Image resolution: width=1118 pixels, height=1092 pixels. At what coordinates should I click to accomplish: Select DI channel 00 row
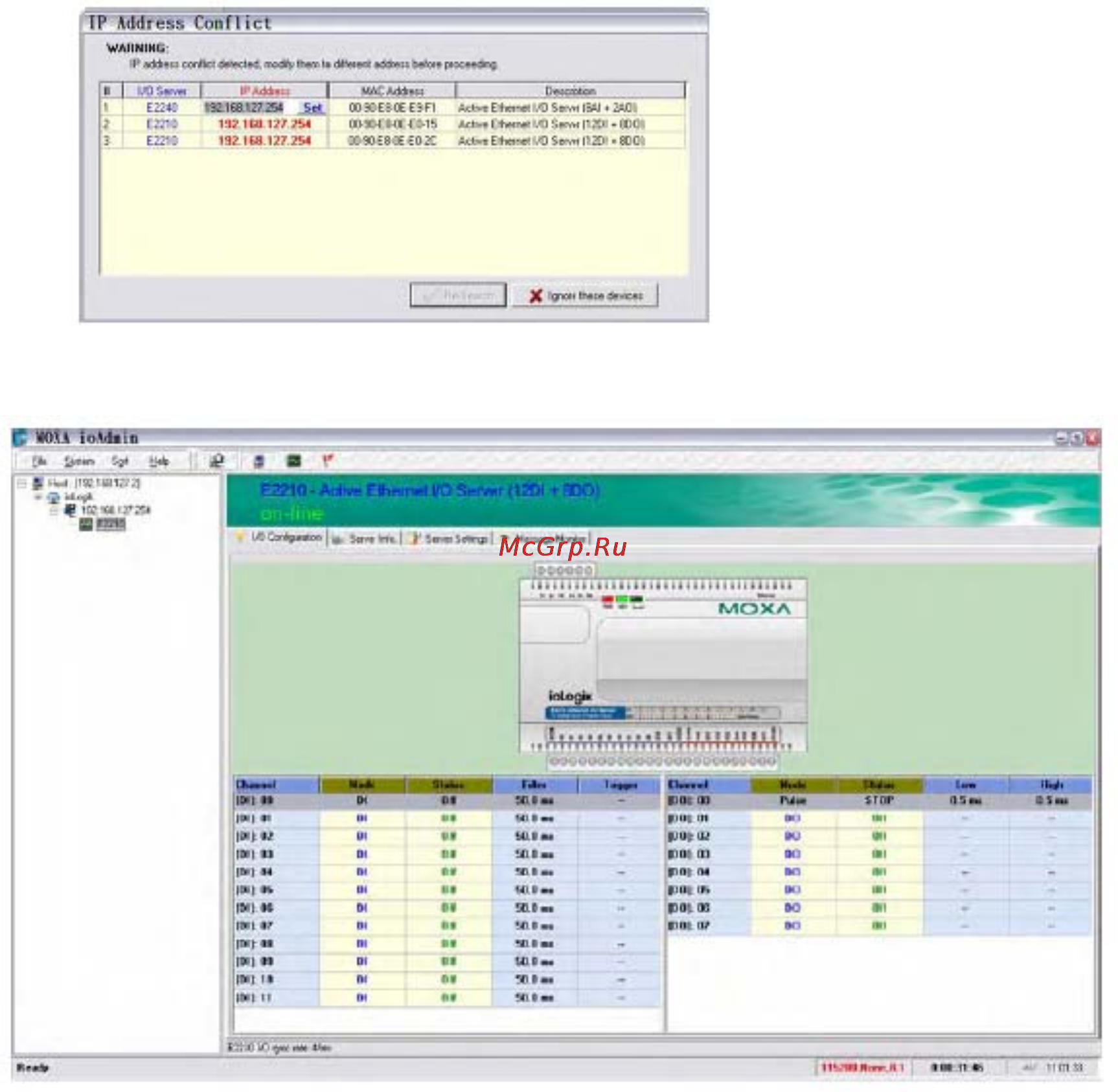point(448,801)
